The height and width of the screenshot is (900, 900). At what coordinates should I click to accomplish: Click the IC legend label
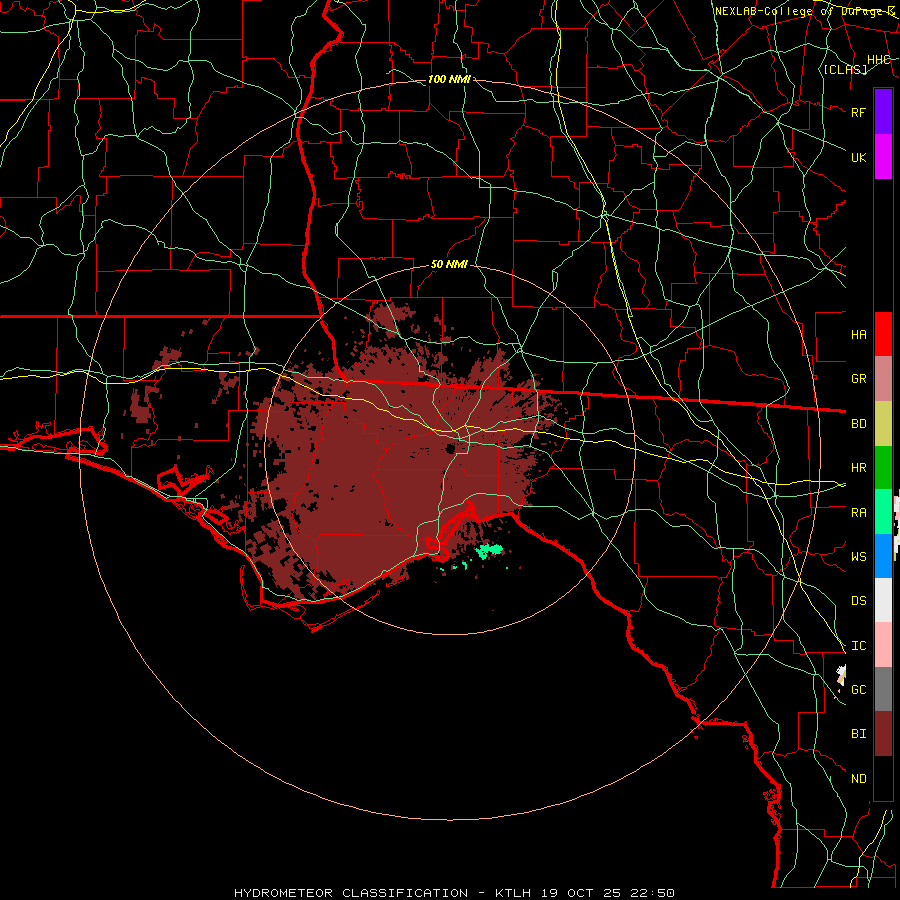pyautogui.click(x=858, y=646)
